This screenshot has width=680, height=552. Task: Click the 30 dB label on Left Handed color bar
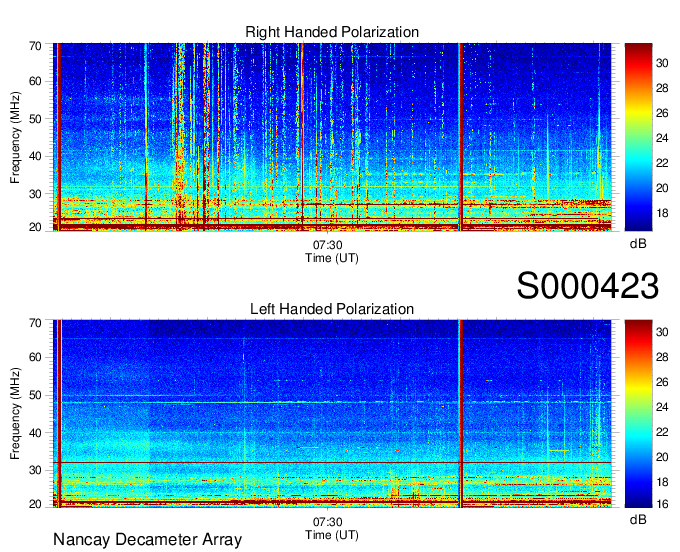[x=662, y=332]
